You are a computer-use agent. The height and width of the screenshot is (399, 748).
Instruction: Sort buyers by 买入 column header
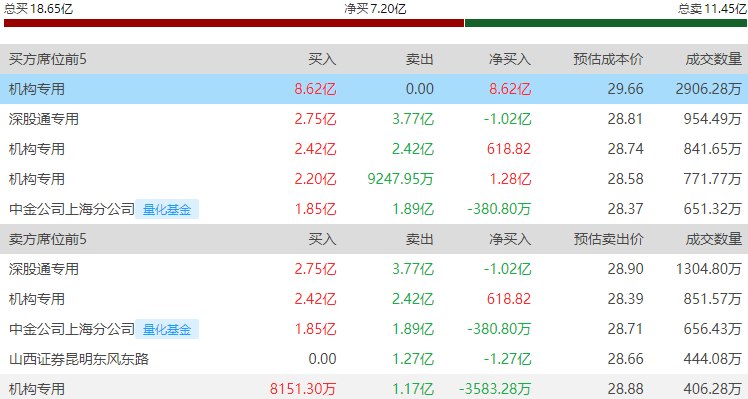coord(322,59)
